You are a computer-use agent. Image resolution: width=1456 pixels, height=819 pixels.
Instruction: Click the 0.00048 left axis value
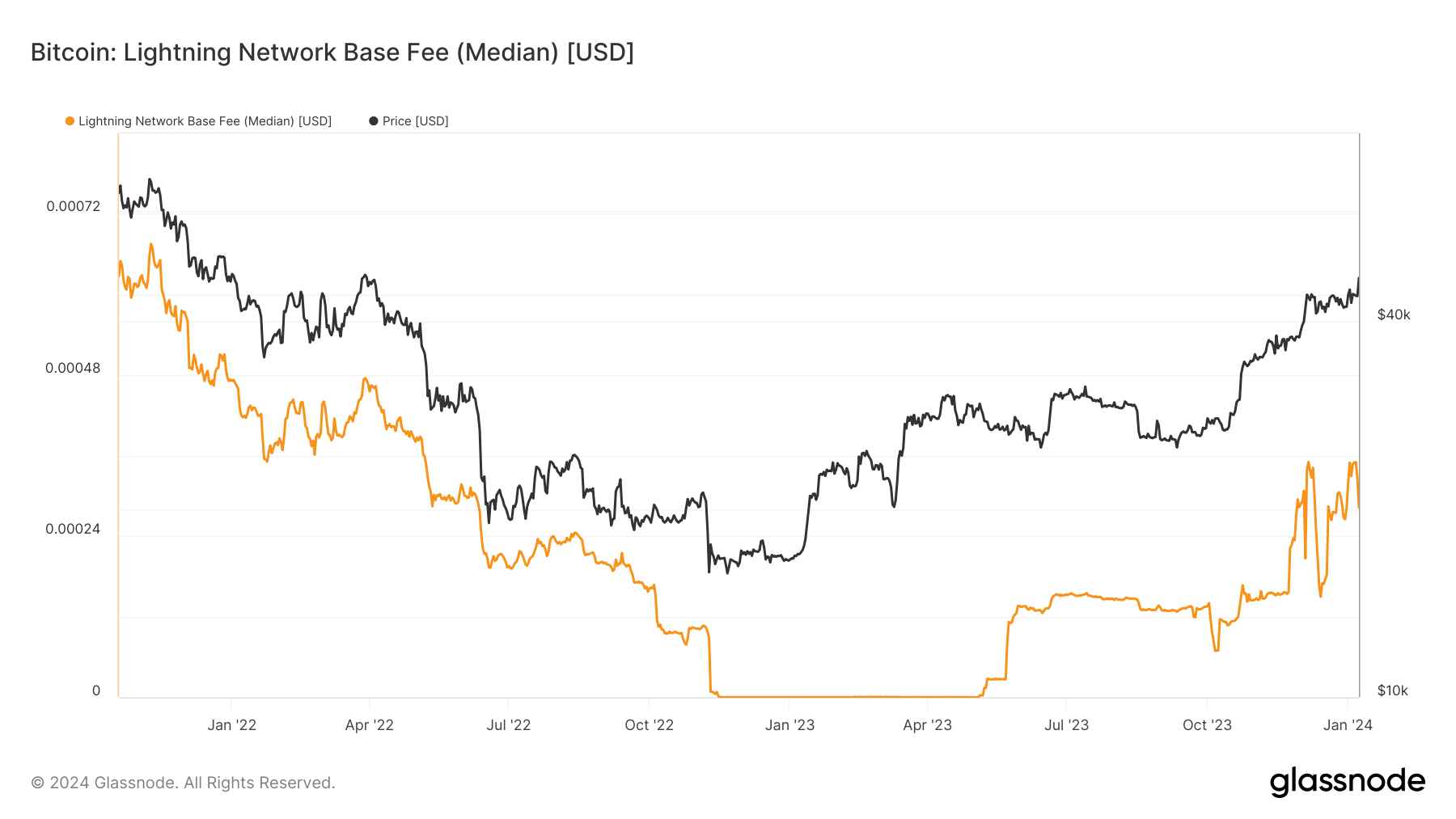pyautogui.click(x=74, y=368)
